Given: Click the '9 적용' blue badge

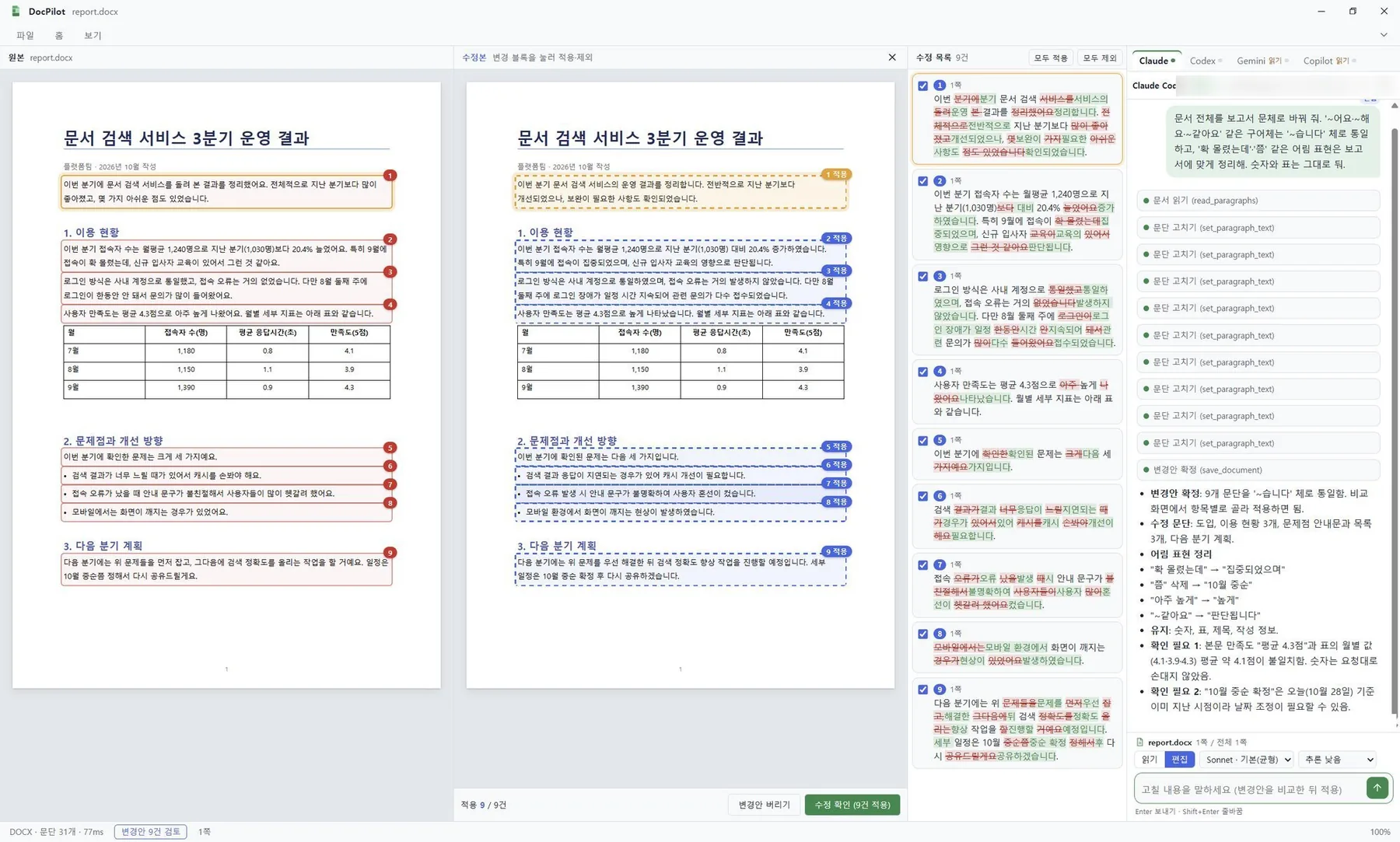Looking at the screenshot, I should 837,551.
